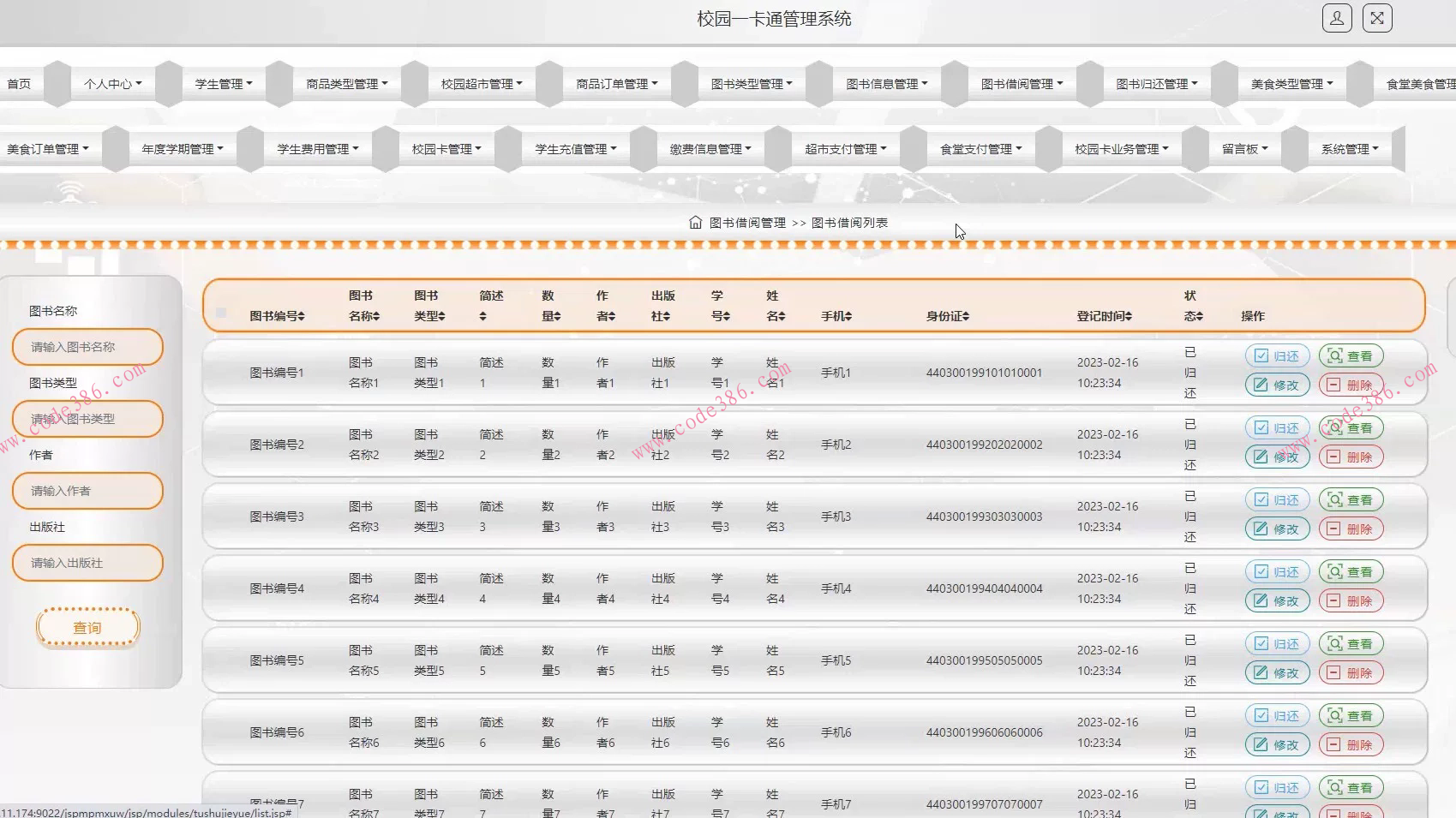1456x818 pixels.
Task: Expand the 图书归还管理 menu
Action: [1157, 84]
